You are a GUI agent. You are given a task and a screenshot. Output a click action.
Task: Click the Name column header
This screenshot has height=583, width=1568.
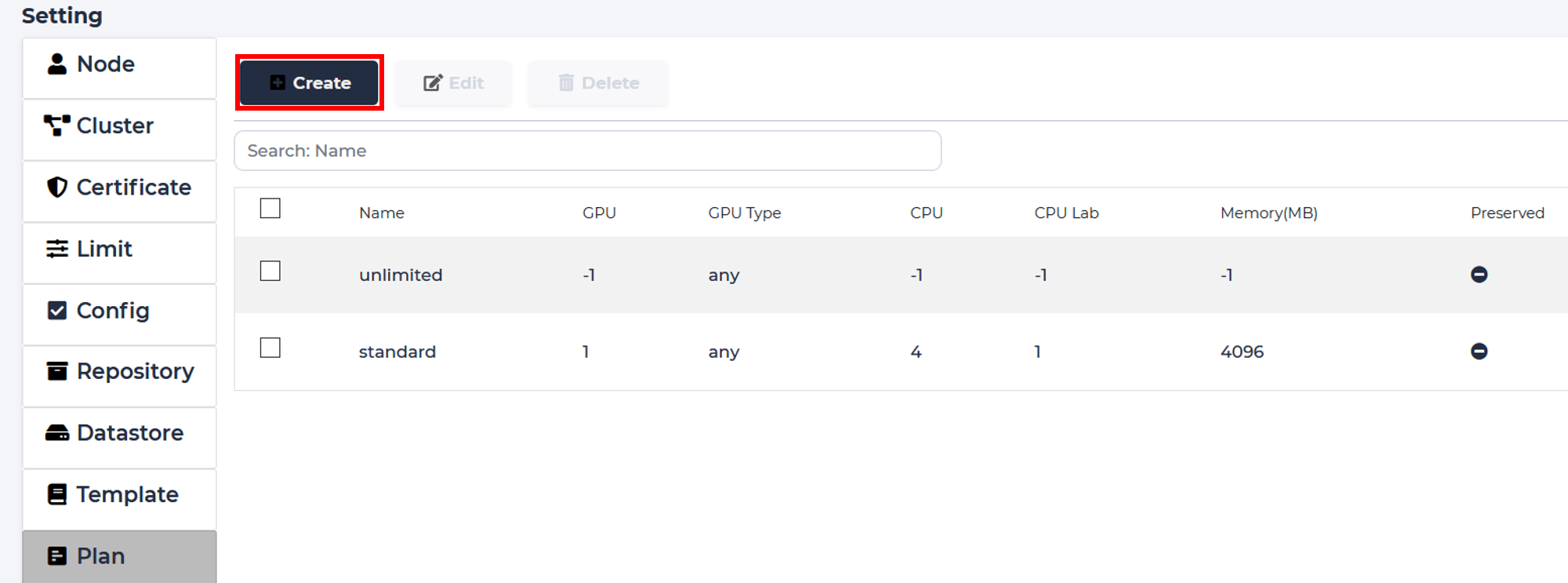click(382, 213)
